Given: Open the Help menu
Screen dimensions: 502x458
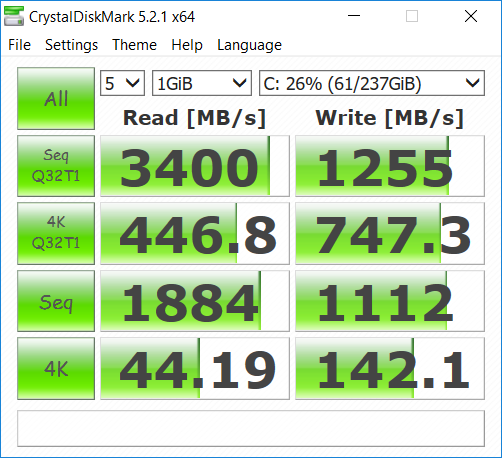Looking at the screenshot, I should pos(187,45).
